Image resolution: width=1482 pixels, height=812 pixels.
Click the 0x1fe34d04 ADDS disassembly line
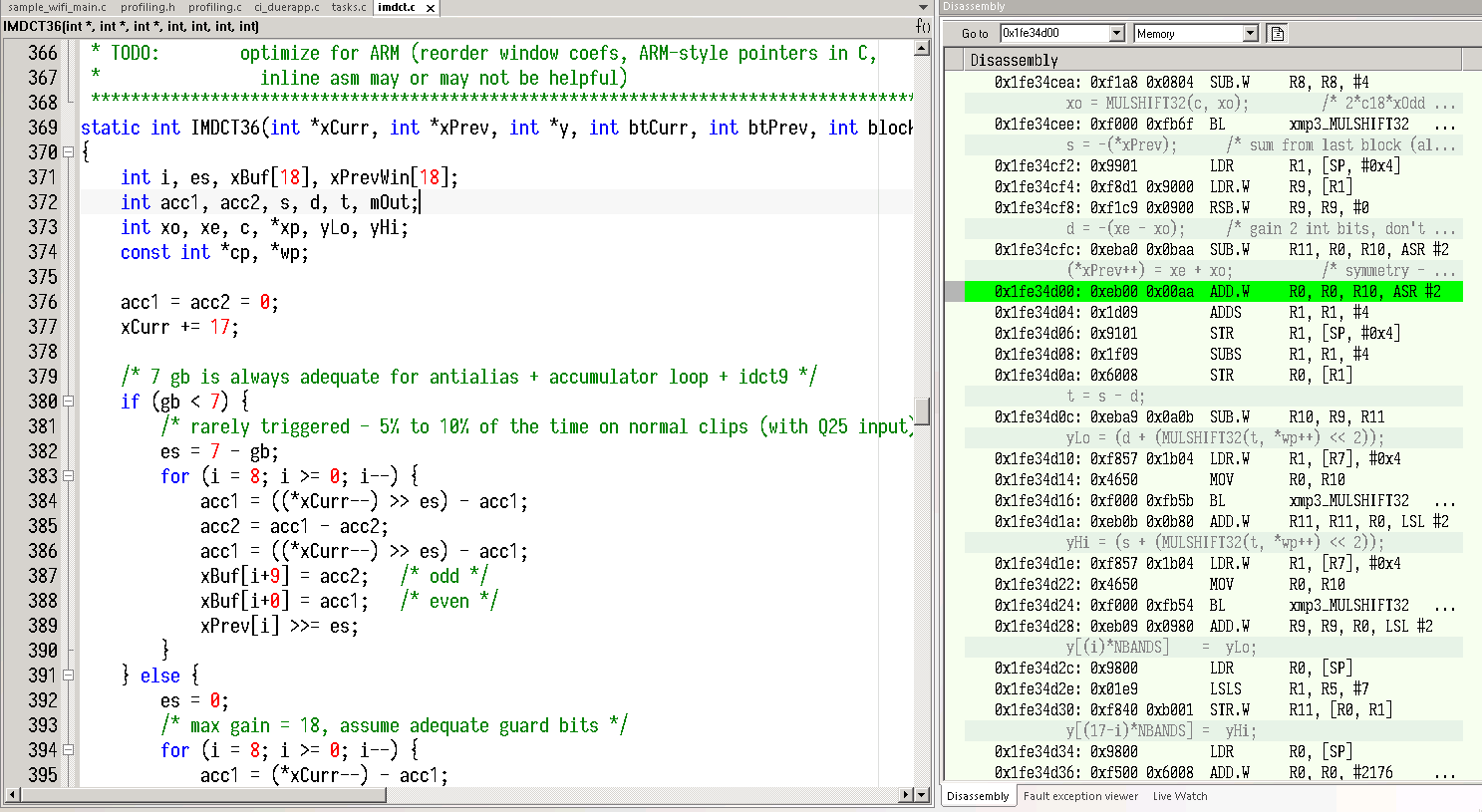[1213, 312]
